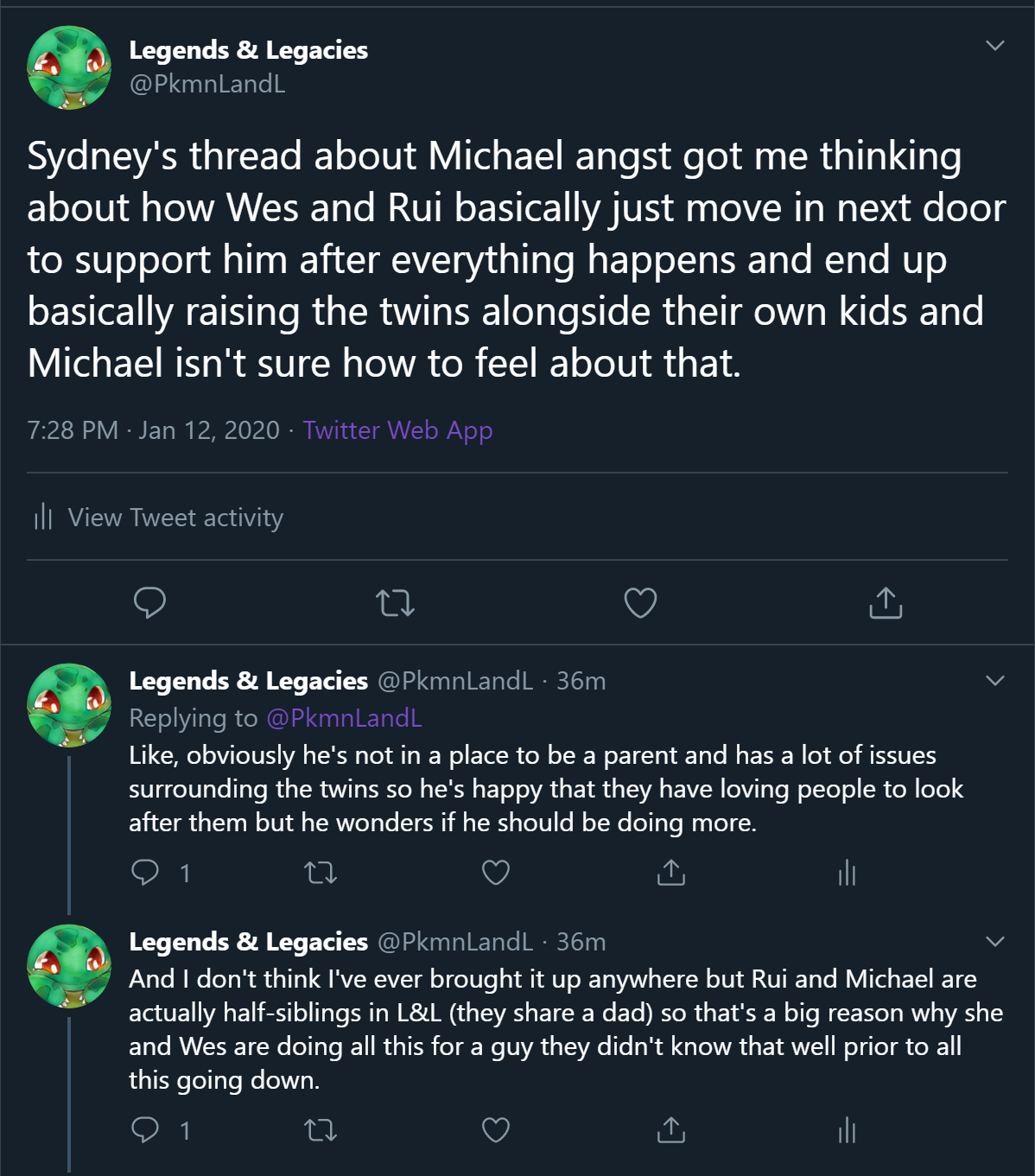Reply to the main tweet
Screen dimensions: 1035x1176
click(149, 602)
